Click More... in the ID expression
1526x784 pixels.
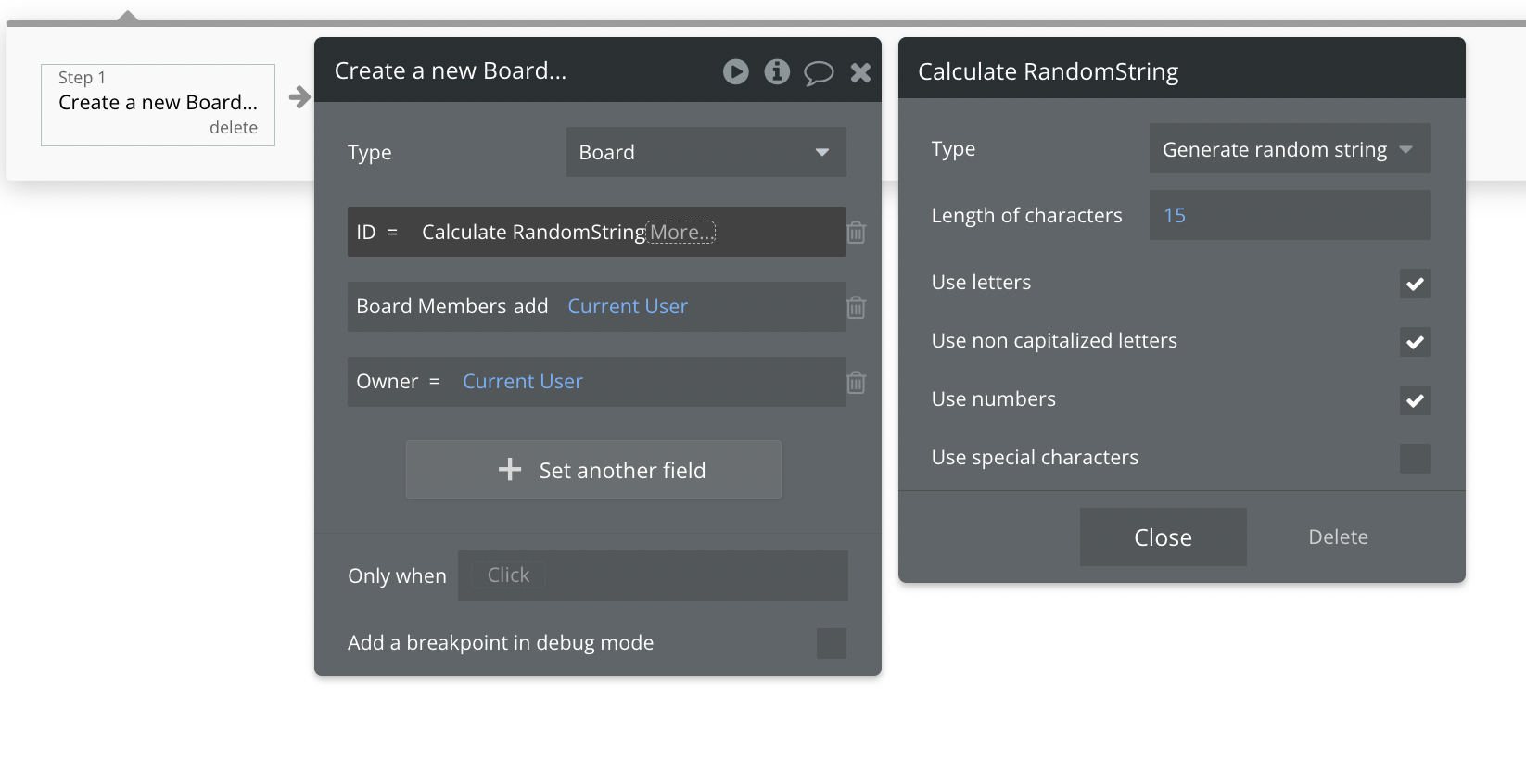click(681, 232)
